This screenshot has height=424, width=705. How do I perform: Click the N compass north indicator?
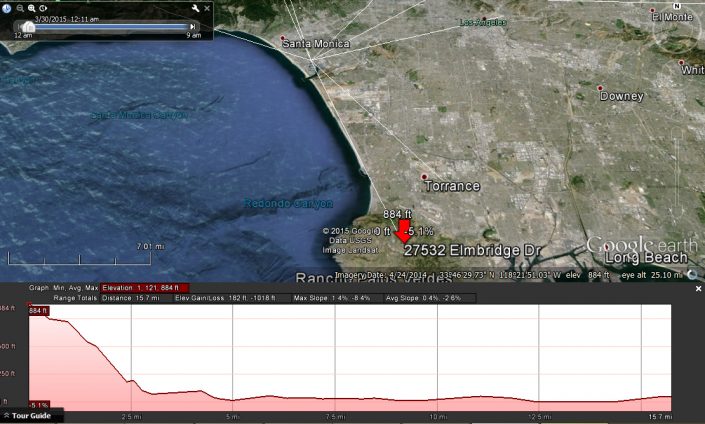click(676, 6)
